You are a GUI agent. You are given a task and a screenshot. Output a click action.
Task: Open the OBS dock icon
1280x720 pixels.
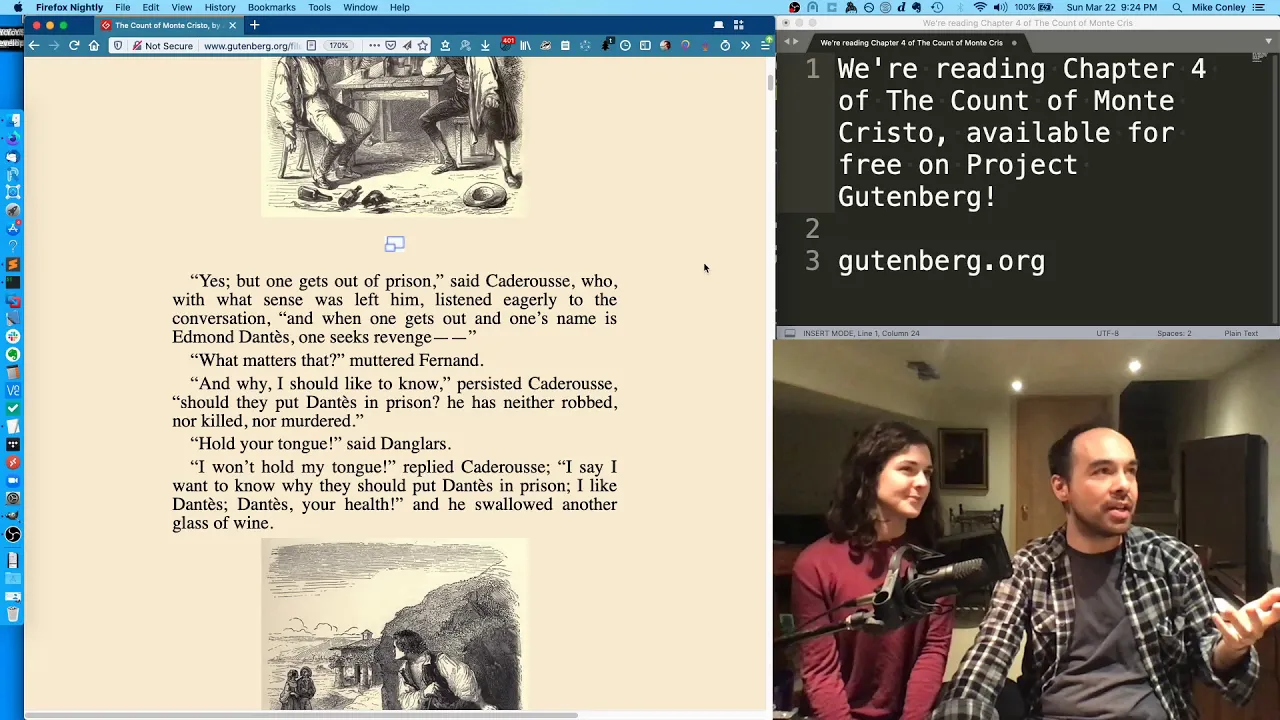point(13,534)
